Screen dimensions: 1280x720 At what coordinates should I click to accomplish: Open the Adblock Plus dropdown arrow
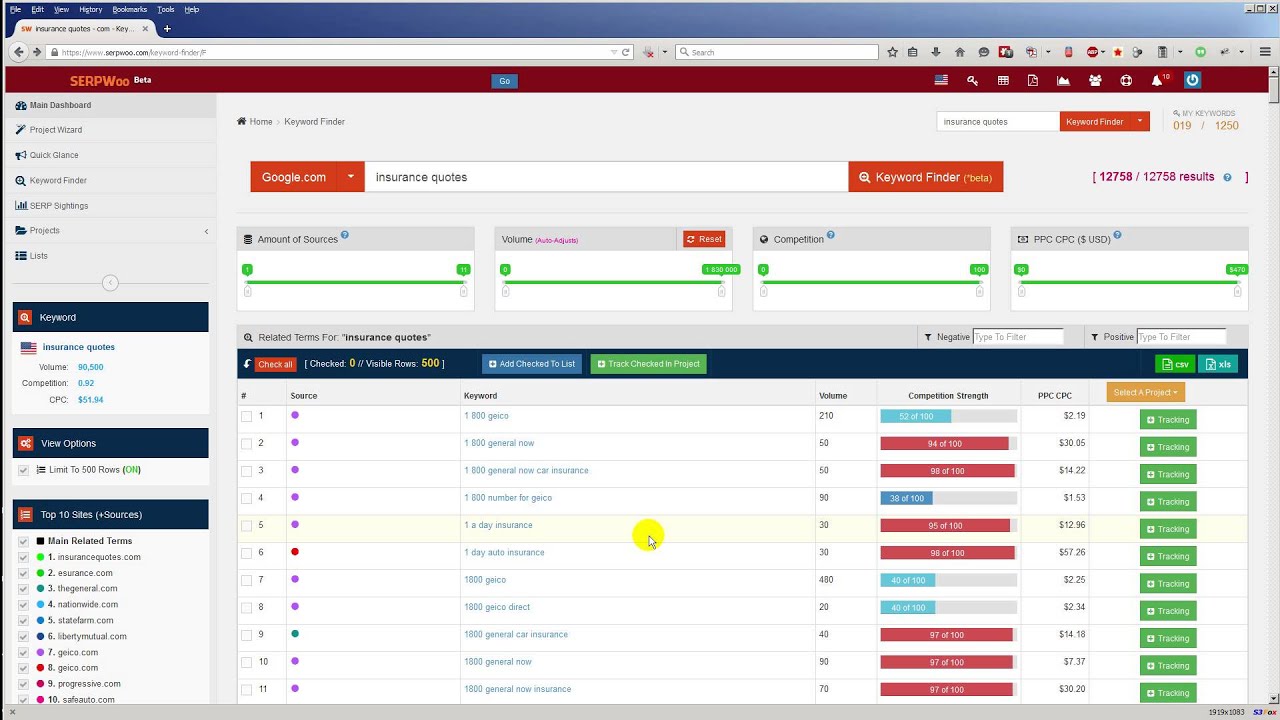pyautogui.click(x=1105, y=52)
